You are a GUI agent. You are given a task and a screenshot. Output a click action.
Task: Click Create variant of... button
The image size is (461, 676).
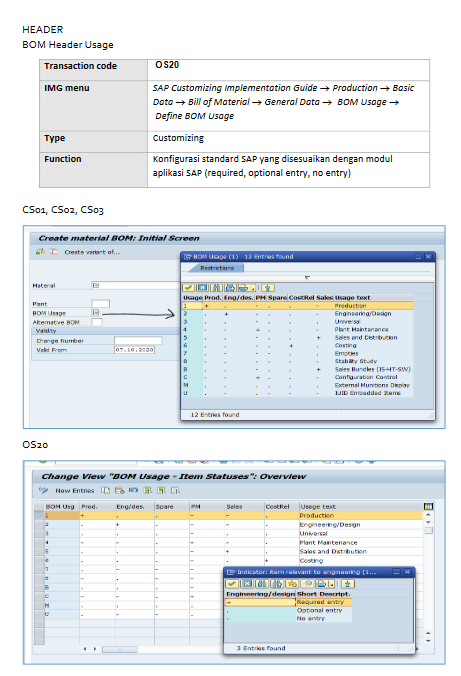click(x=92, y=252)
